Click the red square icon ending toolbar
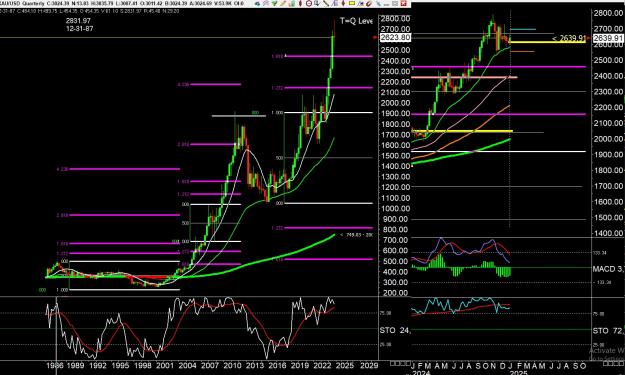625x375 pixels. tap(403, 4)
